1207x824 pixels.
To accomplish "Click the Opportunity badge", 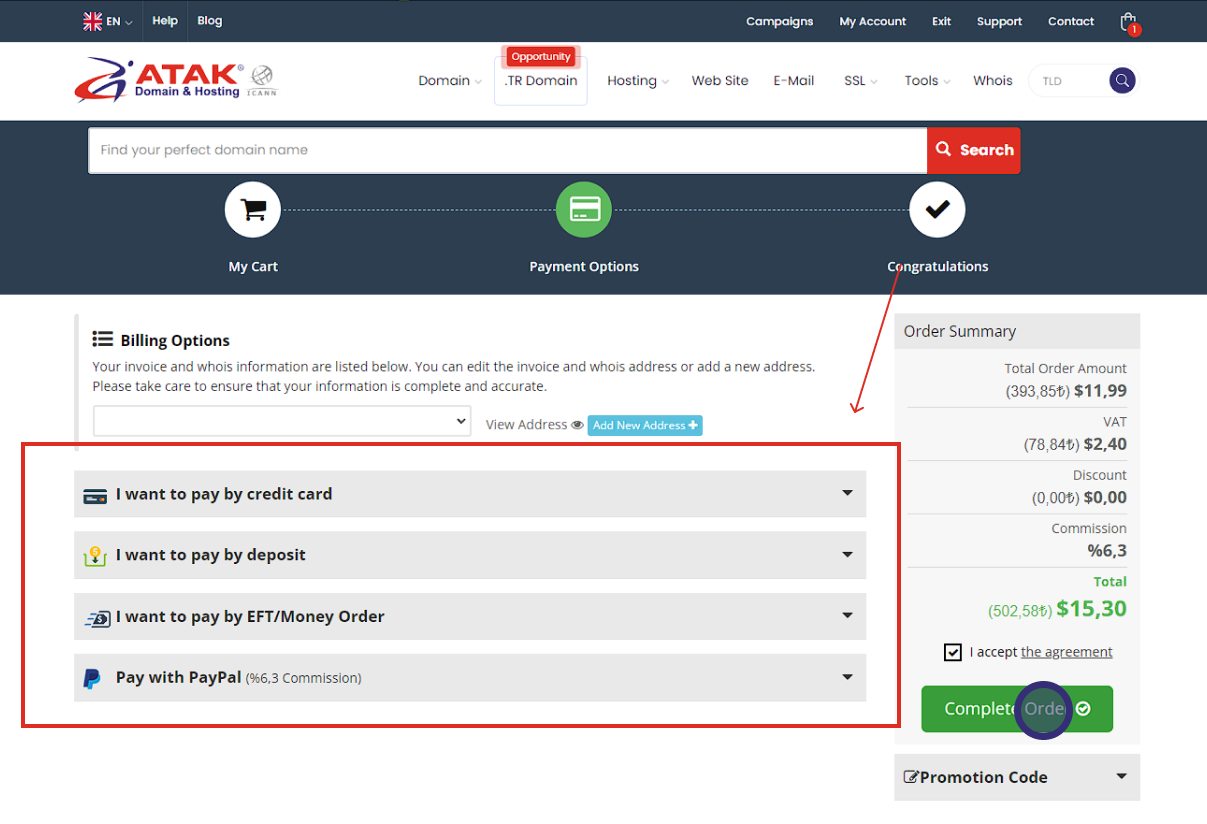I will [x=541, y=57].
